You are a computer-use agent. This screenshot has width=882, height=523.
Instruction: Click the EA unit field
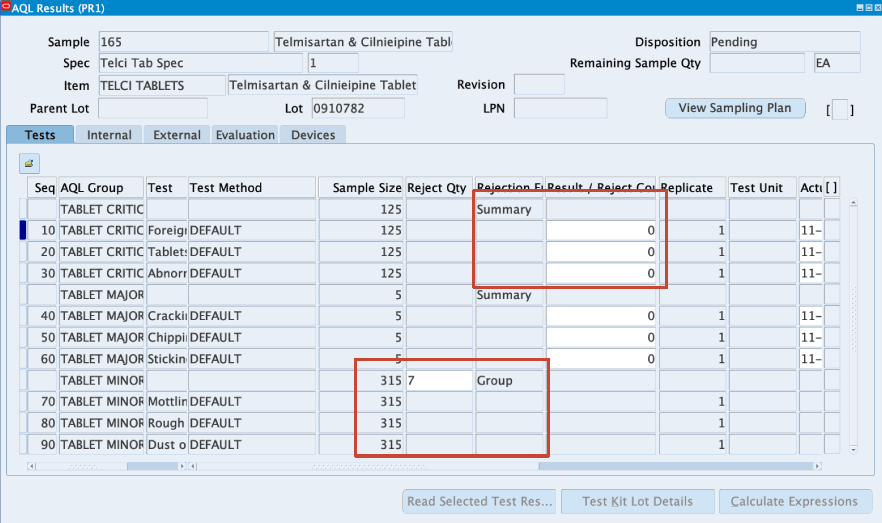click(837, 63)
